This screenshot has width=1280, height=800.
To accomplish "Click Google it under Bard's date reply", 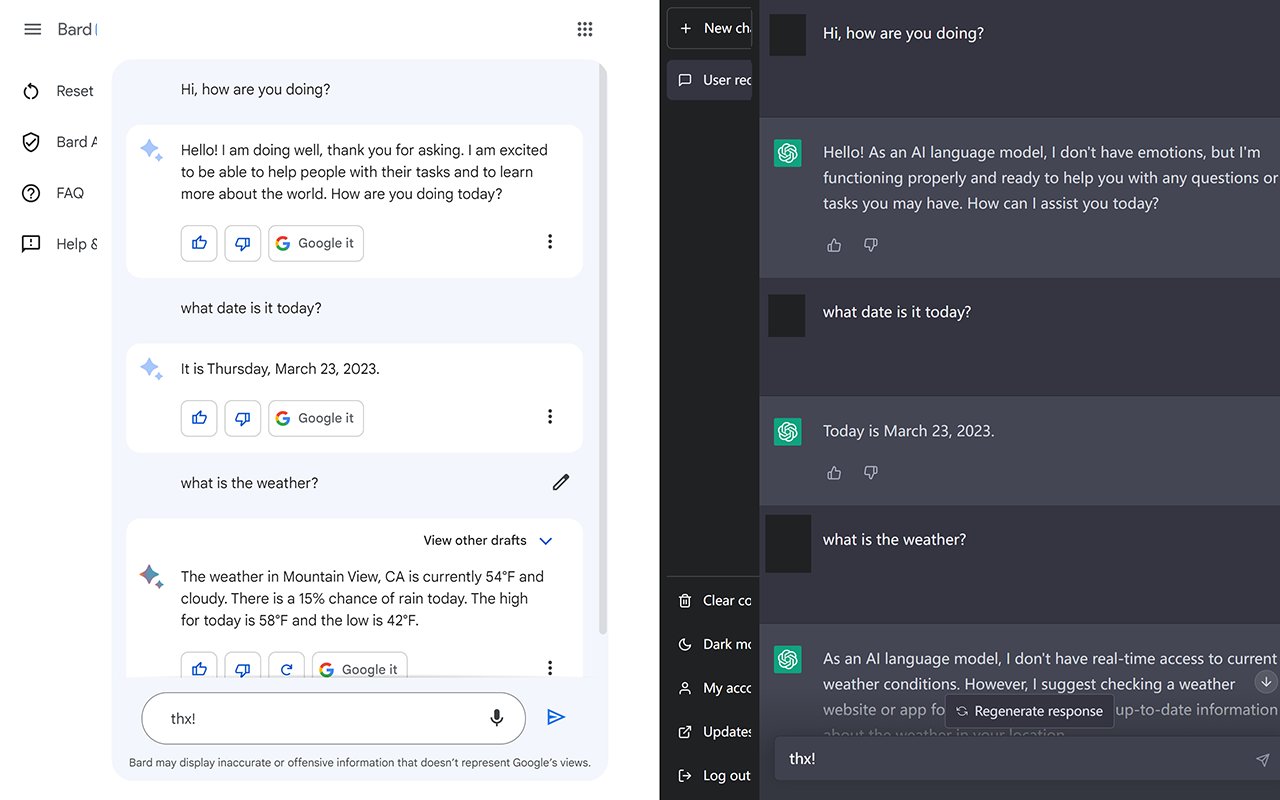I will (316, 418).
